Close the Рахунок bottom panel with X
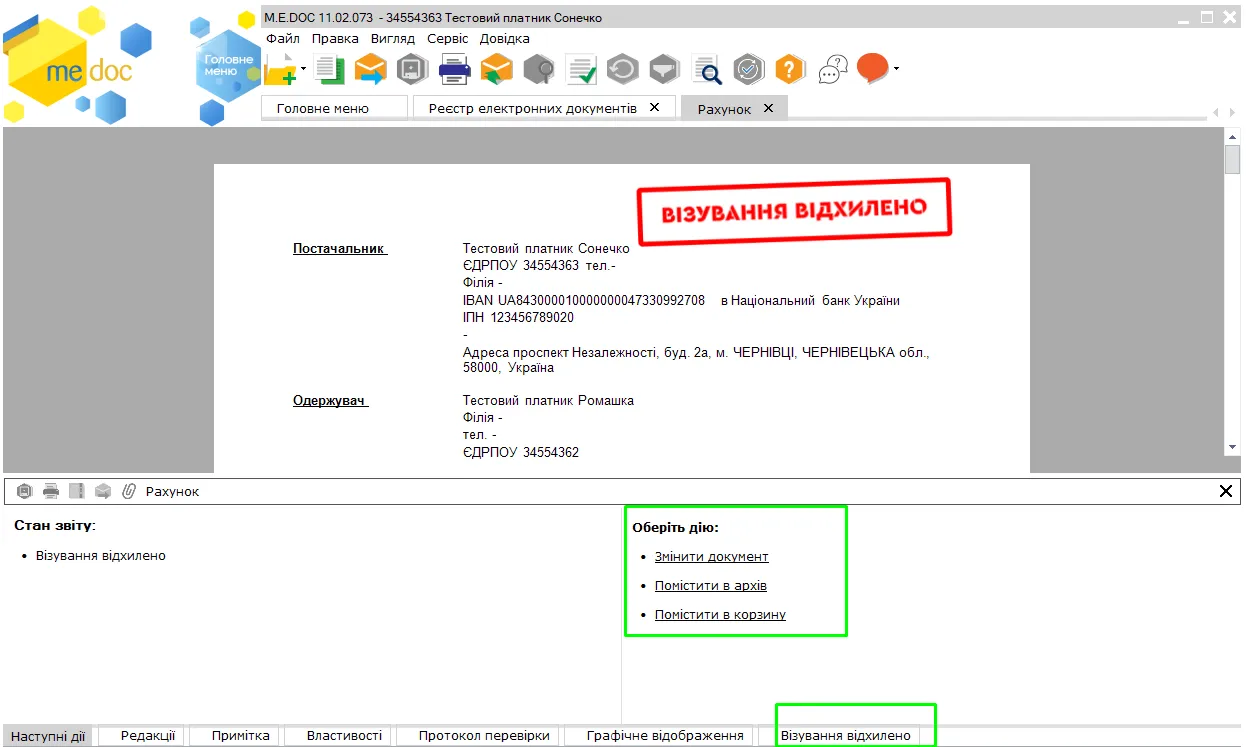 click(x=1226, y=491)
